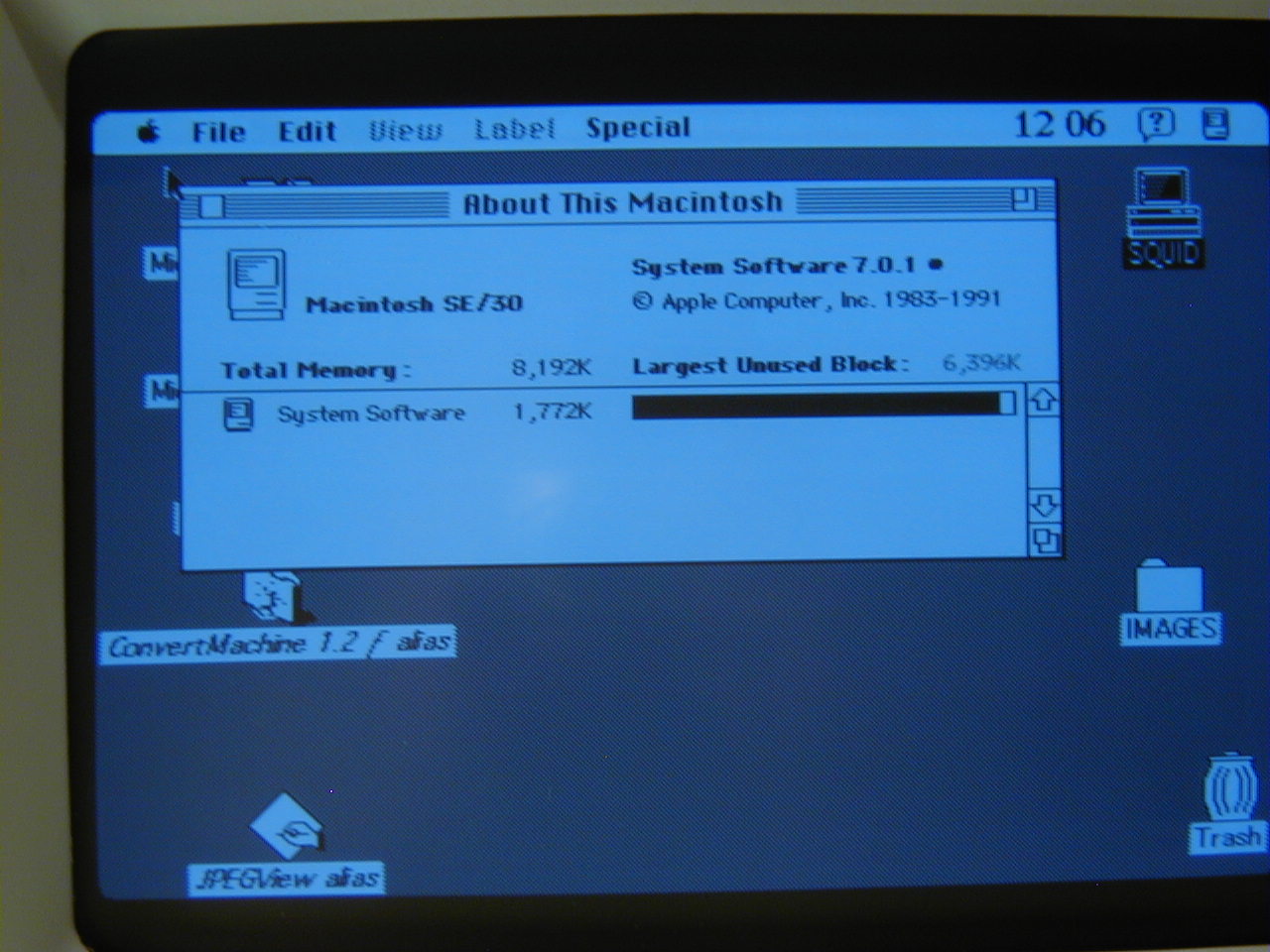Click the menu bar clock showing 12 06
Viewport: 1270px width, 952px height.
pyautogui.click(x=1060, y=124)
